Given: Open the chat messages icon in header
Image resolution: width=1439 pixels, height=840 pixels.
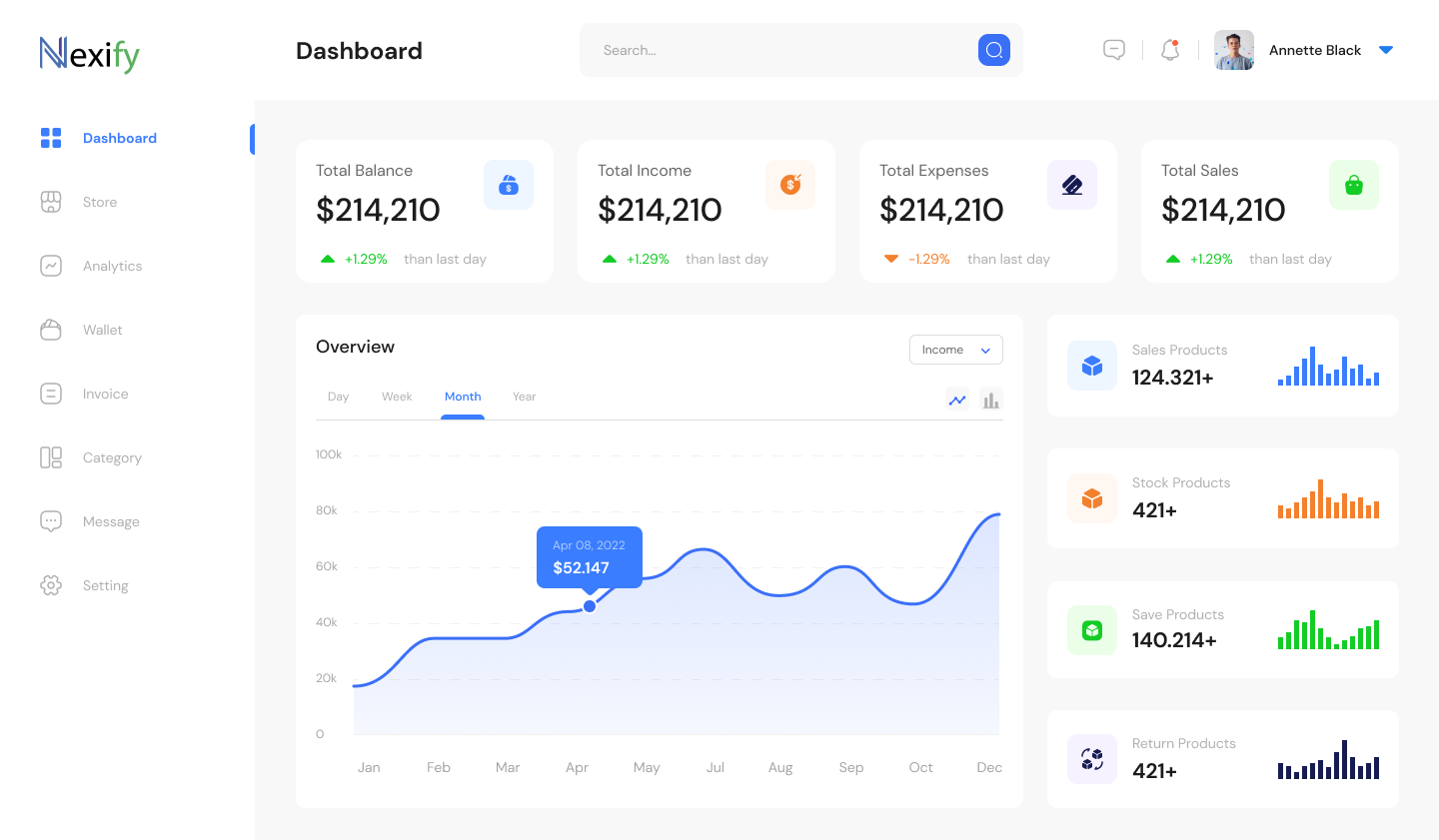Looking at the screenshot, I should [1114, 50].
